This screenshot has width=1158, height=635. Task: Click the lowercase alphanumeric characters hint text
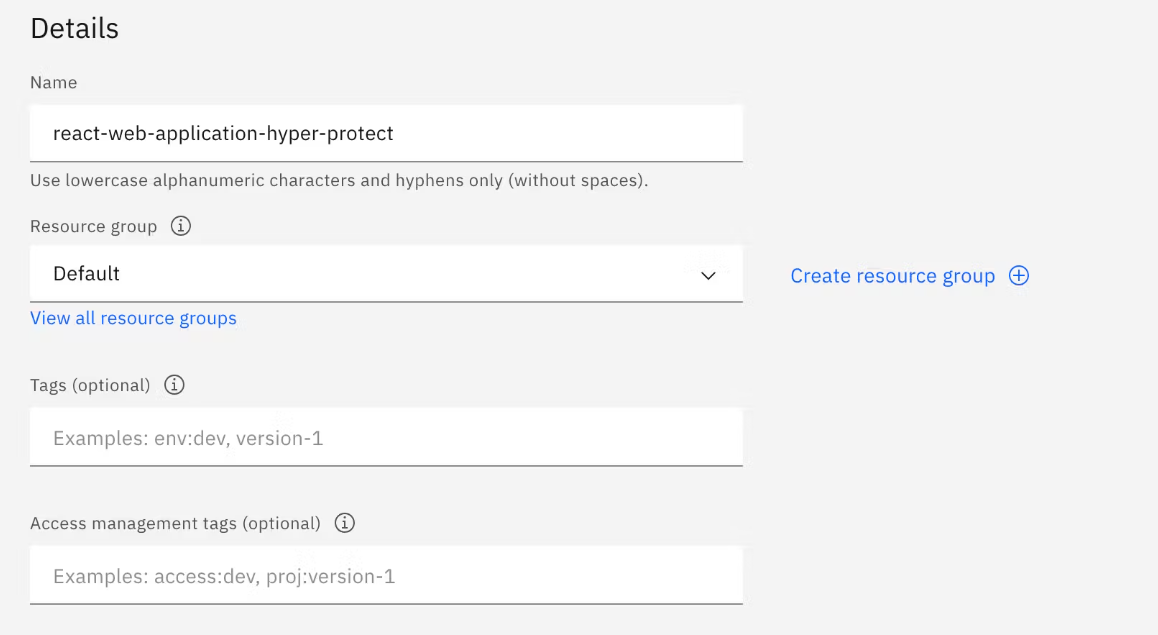pos(339,181)
